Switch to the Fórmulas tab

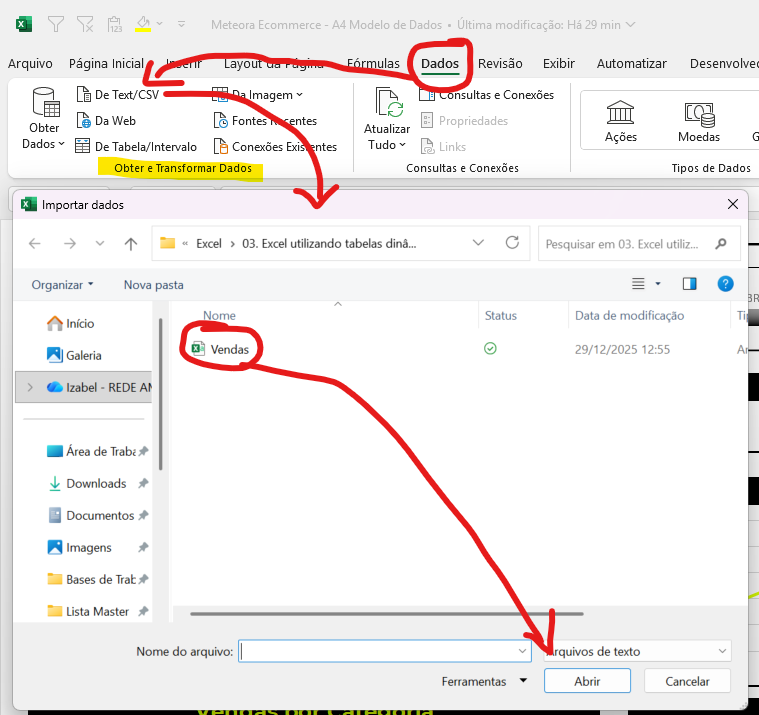tap(373, 63)
